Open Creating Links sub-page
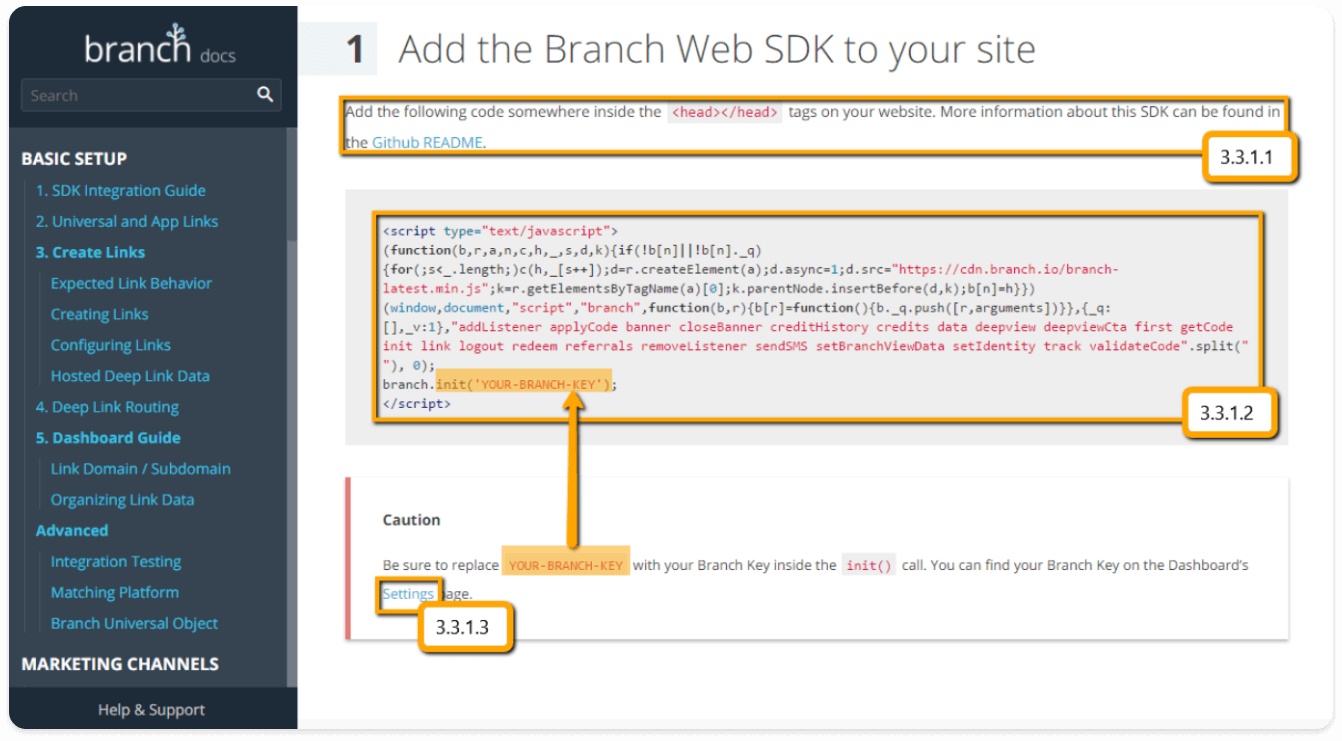This screenshot has height=741, width=1342. point(99,314)
